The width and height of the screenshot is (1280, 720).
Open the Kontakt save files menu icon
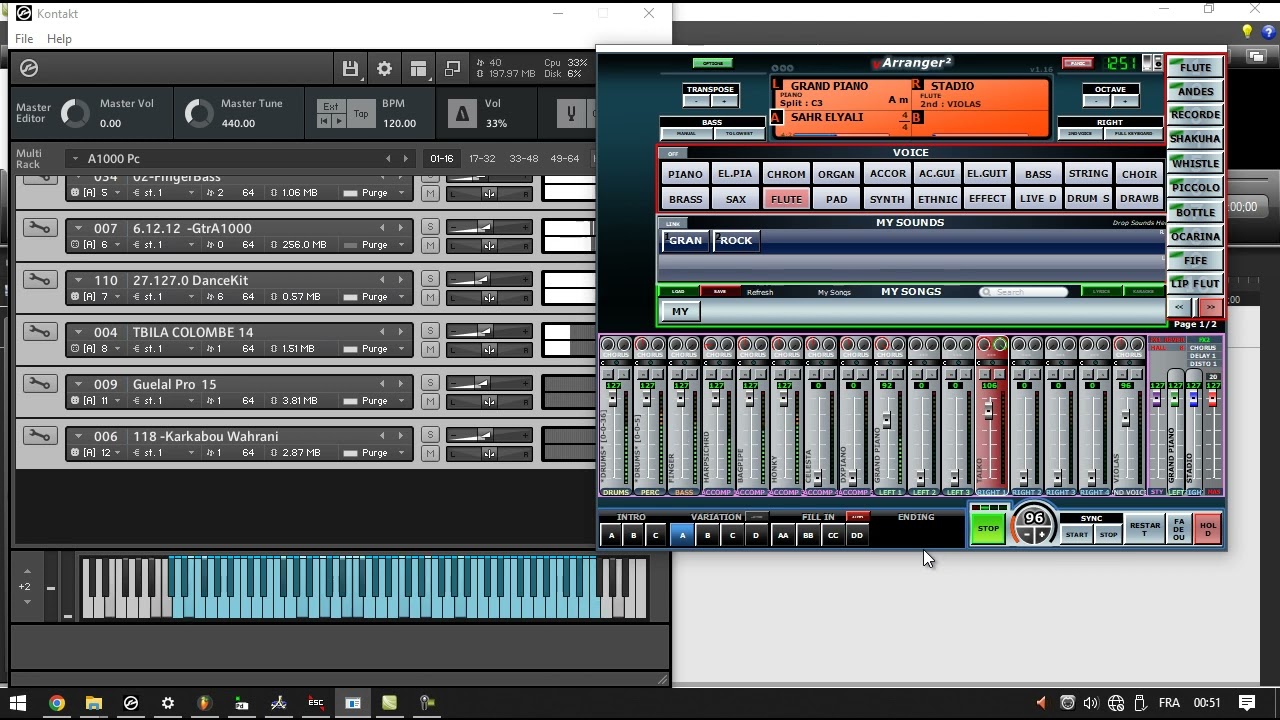(x=350, y=68)
